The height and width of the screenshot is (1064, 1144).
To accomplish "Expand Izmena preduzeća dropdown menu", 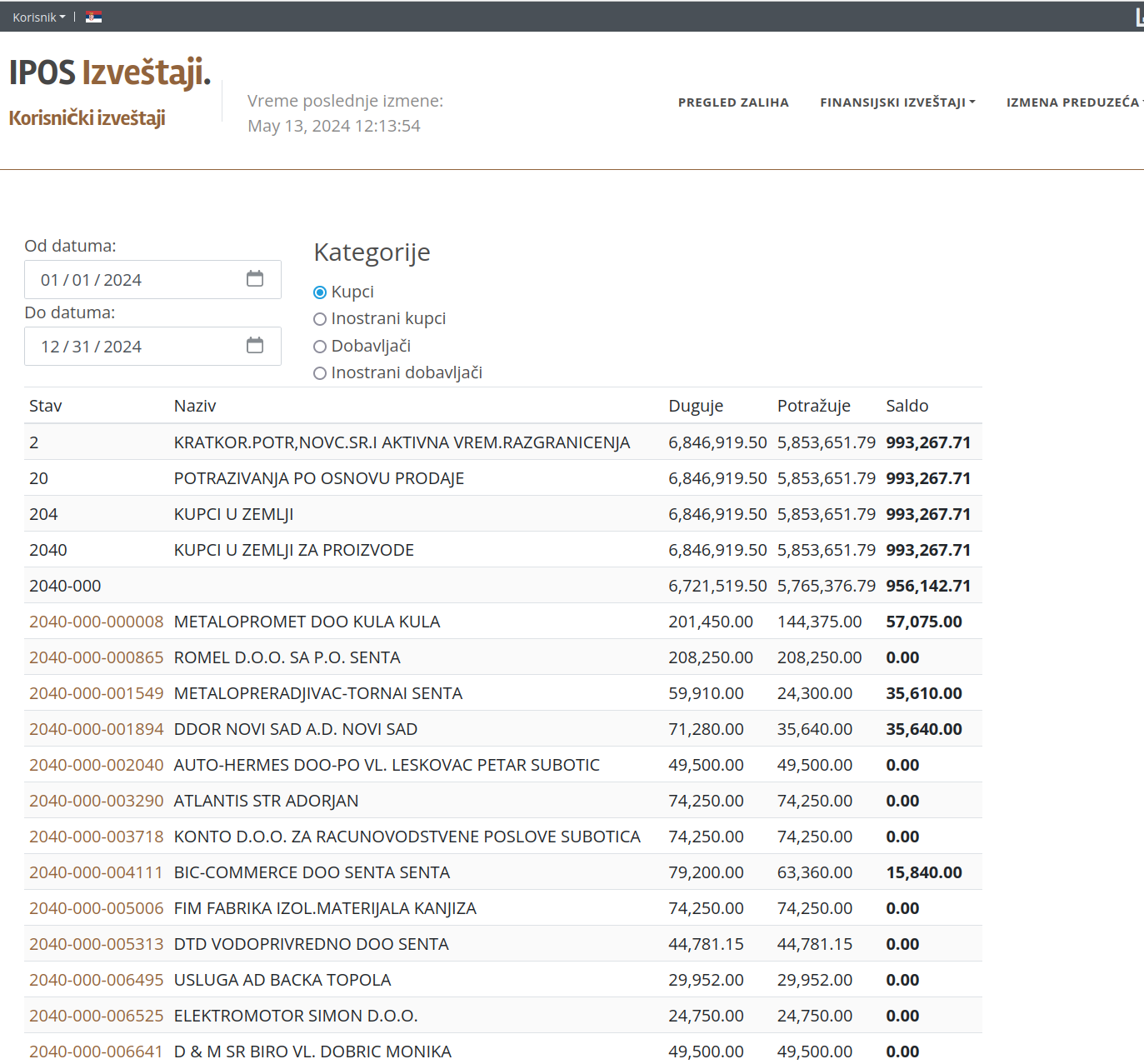I will coord(1073,102).
